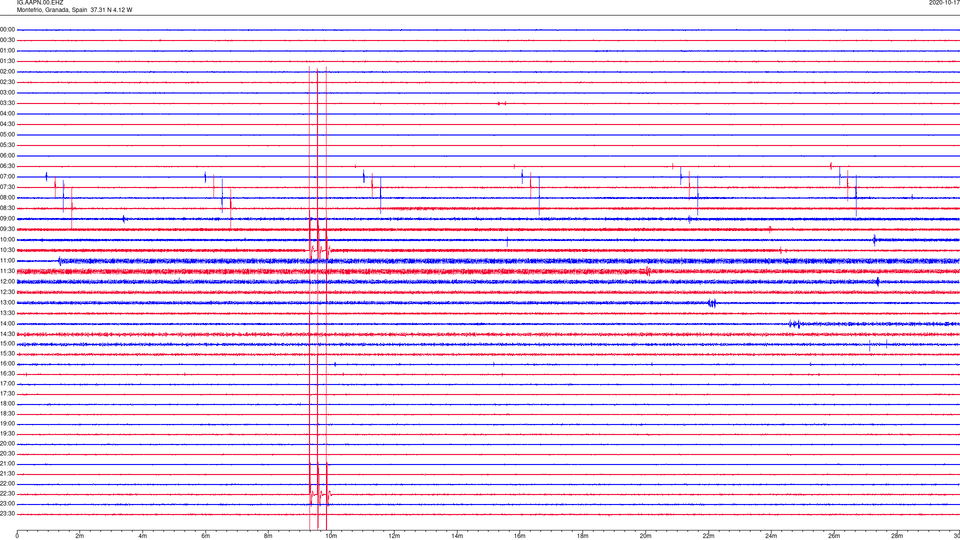The image size is (960, 540).
Task: Select the 20m axis tick label
Action: coord(645,536)
